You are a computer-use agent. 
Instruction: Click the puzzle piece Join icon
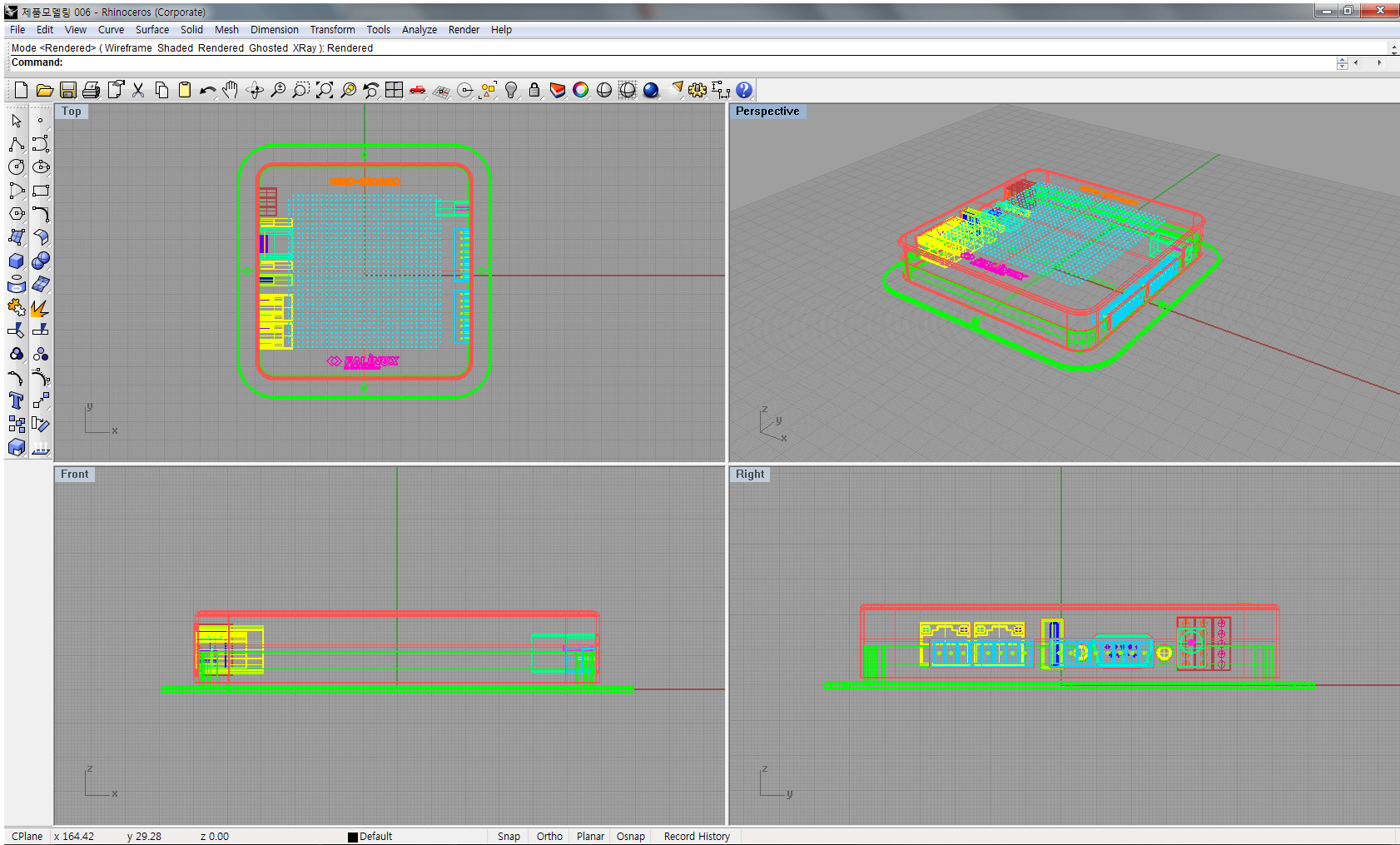17,307
